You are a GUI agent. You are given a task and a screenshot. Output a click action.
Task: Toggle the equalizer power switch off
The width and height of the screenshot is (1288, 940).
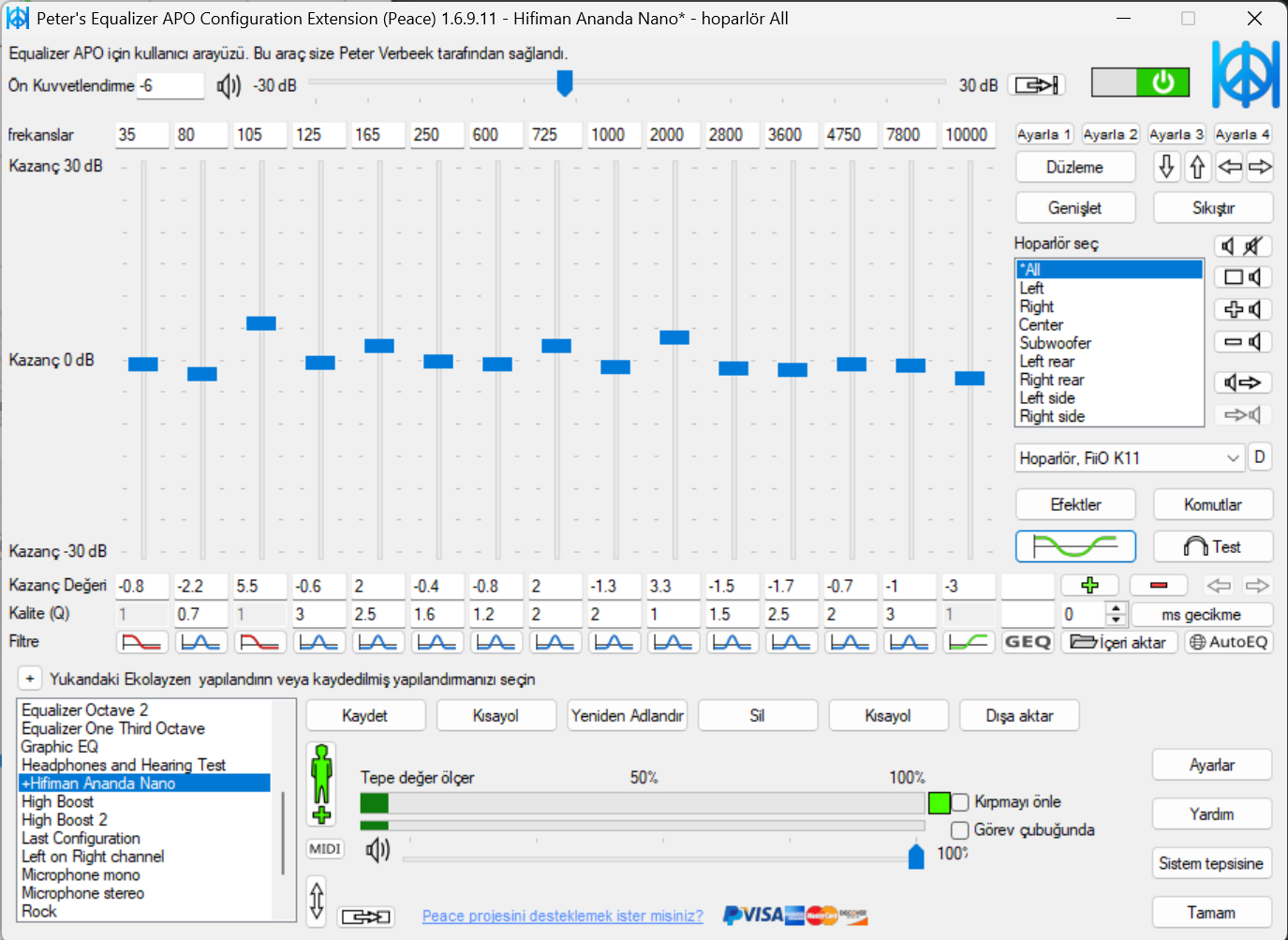point(1140,82)
